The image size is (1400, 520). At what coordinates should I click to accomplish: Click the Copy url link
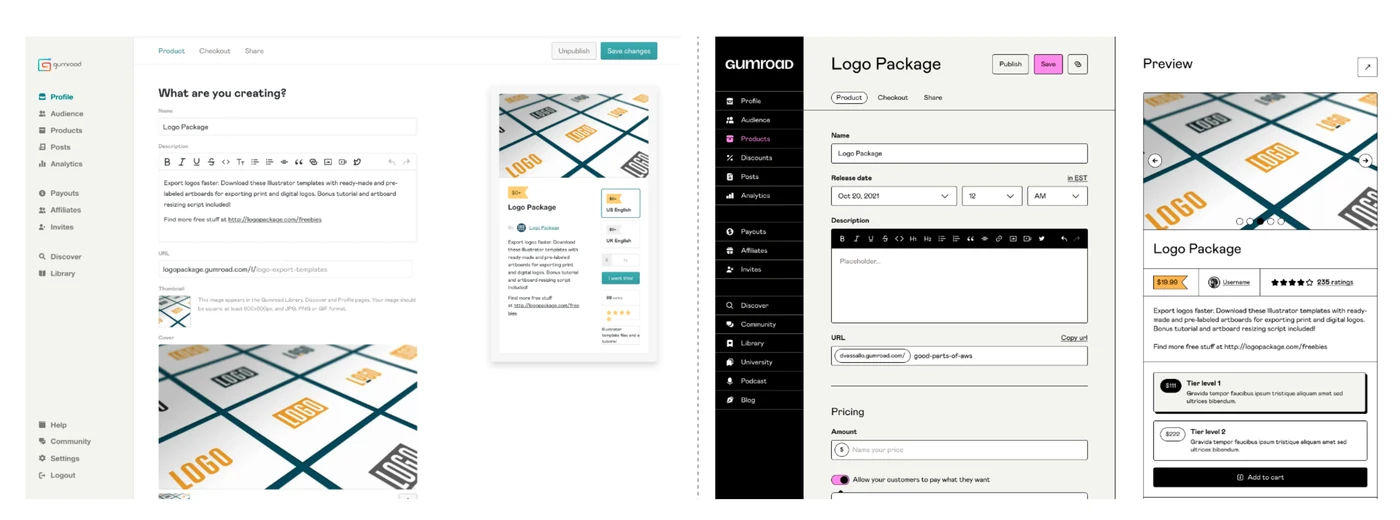(1074, 338)
